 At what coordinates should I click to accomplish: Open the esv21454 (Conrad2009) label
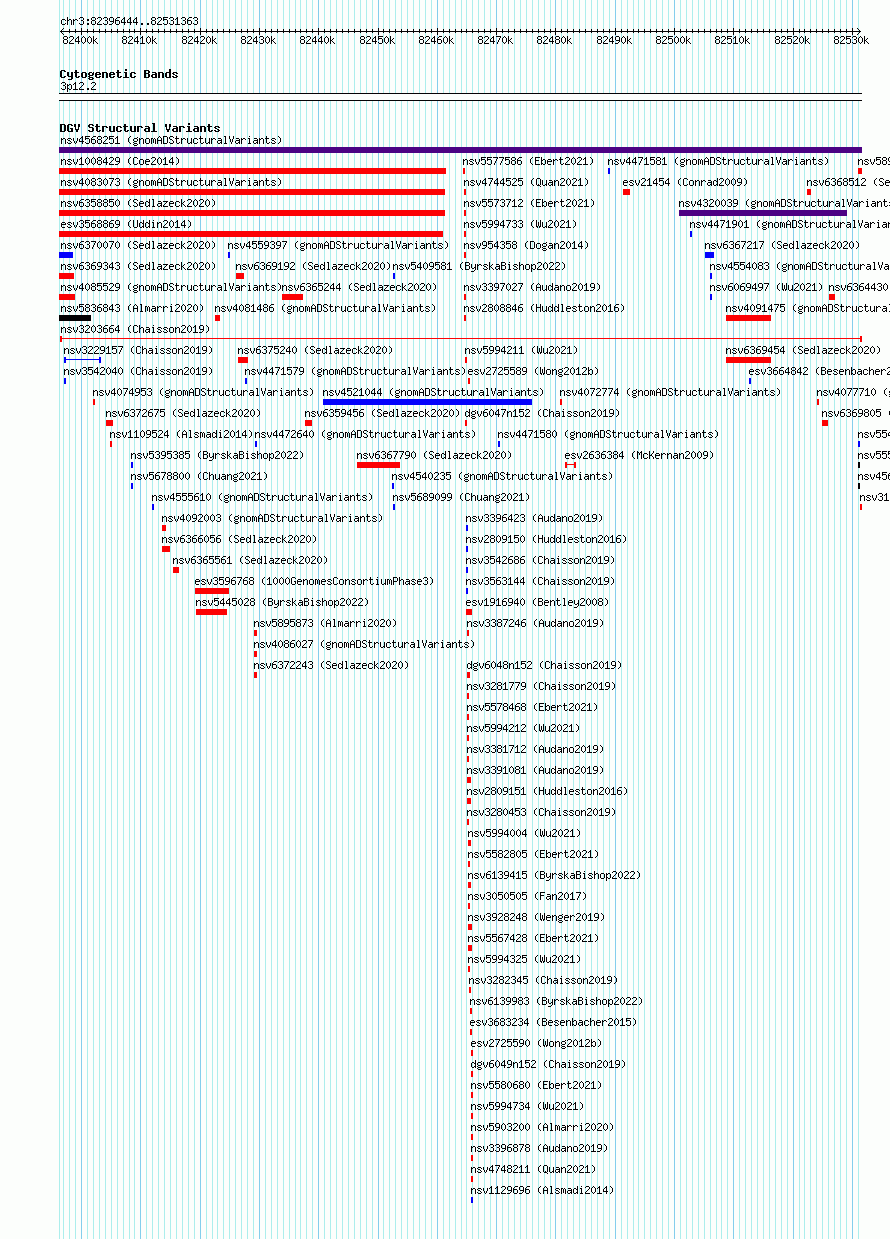(685, 182)
